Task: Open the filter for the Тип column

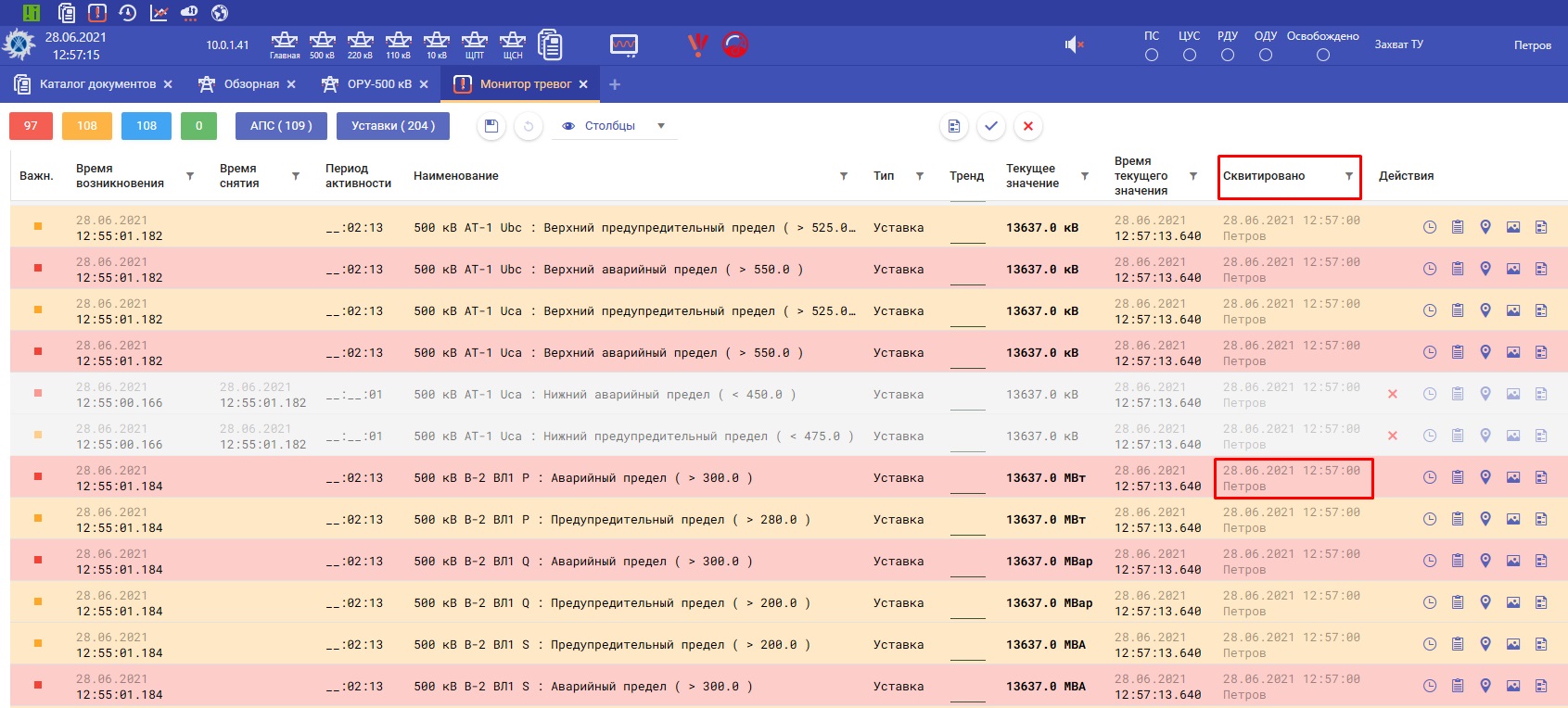Action: 920,176
